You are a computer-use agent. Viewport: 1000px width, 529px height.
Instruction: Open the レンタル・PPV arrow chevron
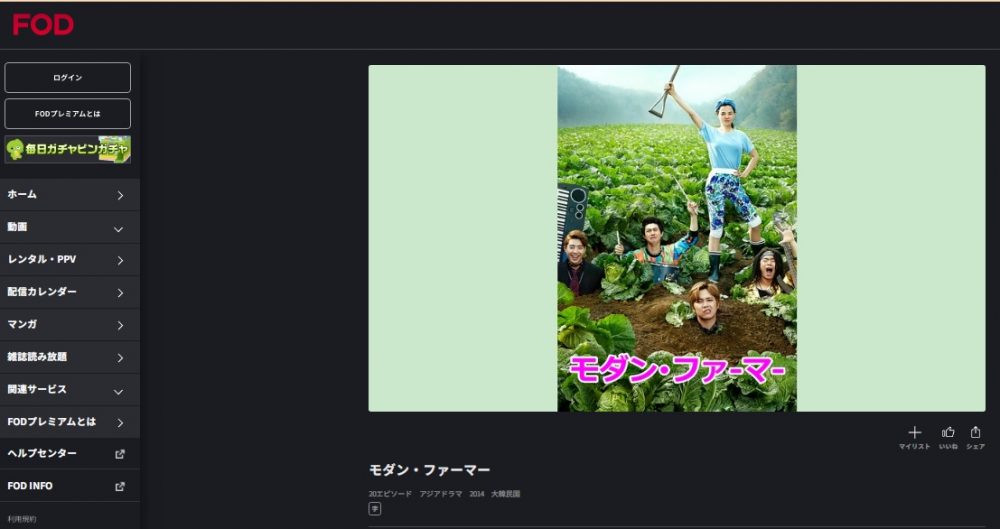(x=120, y=260)
